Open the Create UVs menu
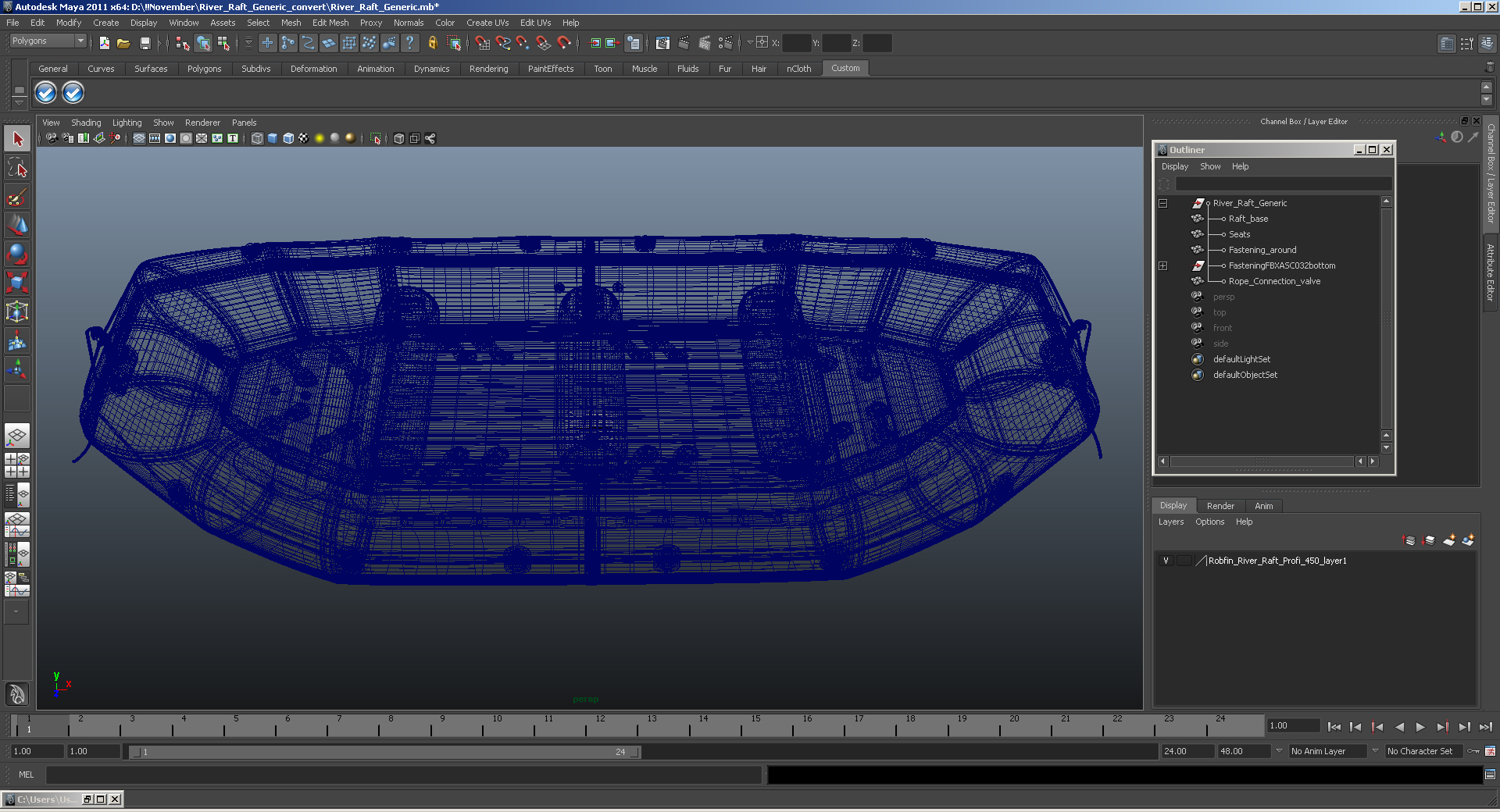Screen dimensions: 1500x812 coord(487,23)
